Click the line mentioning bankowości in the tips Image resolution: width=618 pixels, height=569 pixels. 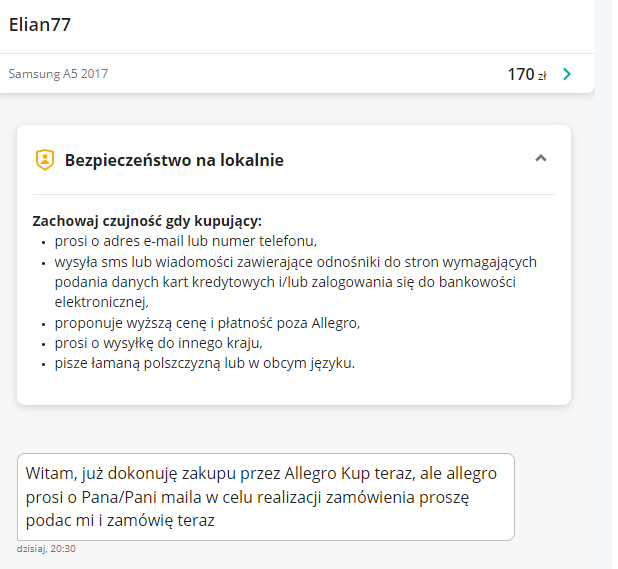pyautogui.click(x=285, y=282)
